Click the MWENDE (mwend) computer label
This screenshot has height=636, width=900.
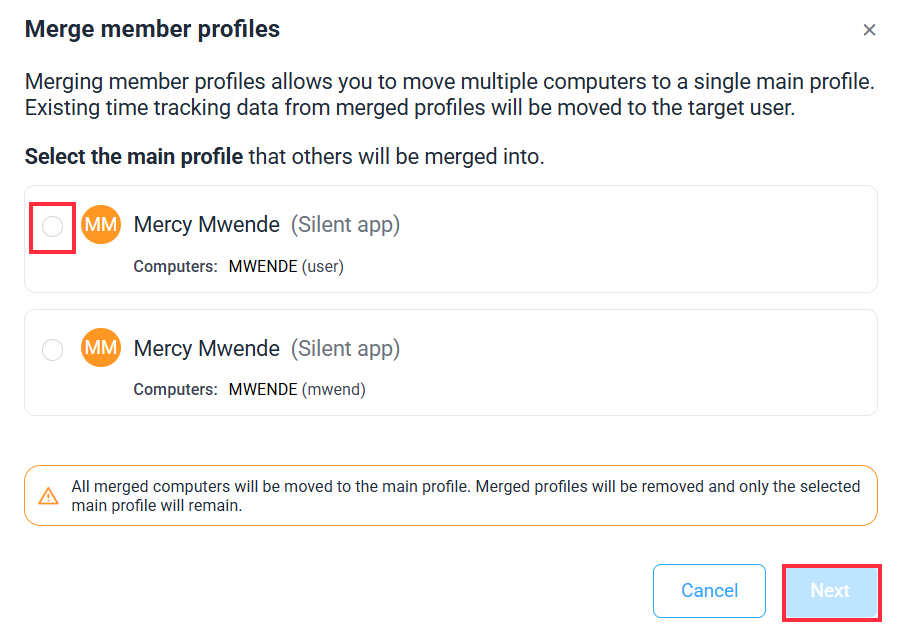297,389
